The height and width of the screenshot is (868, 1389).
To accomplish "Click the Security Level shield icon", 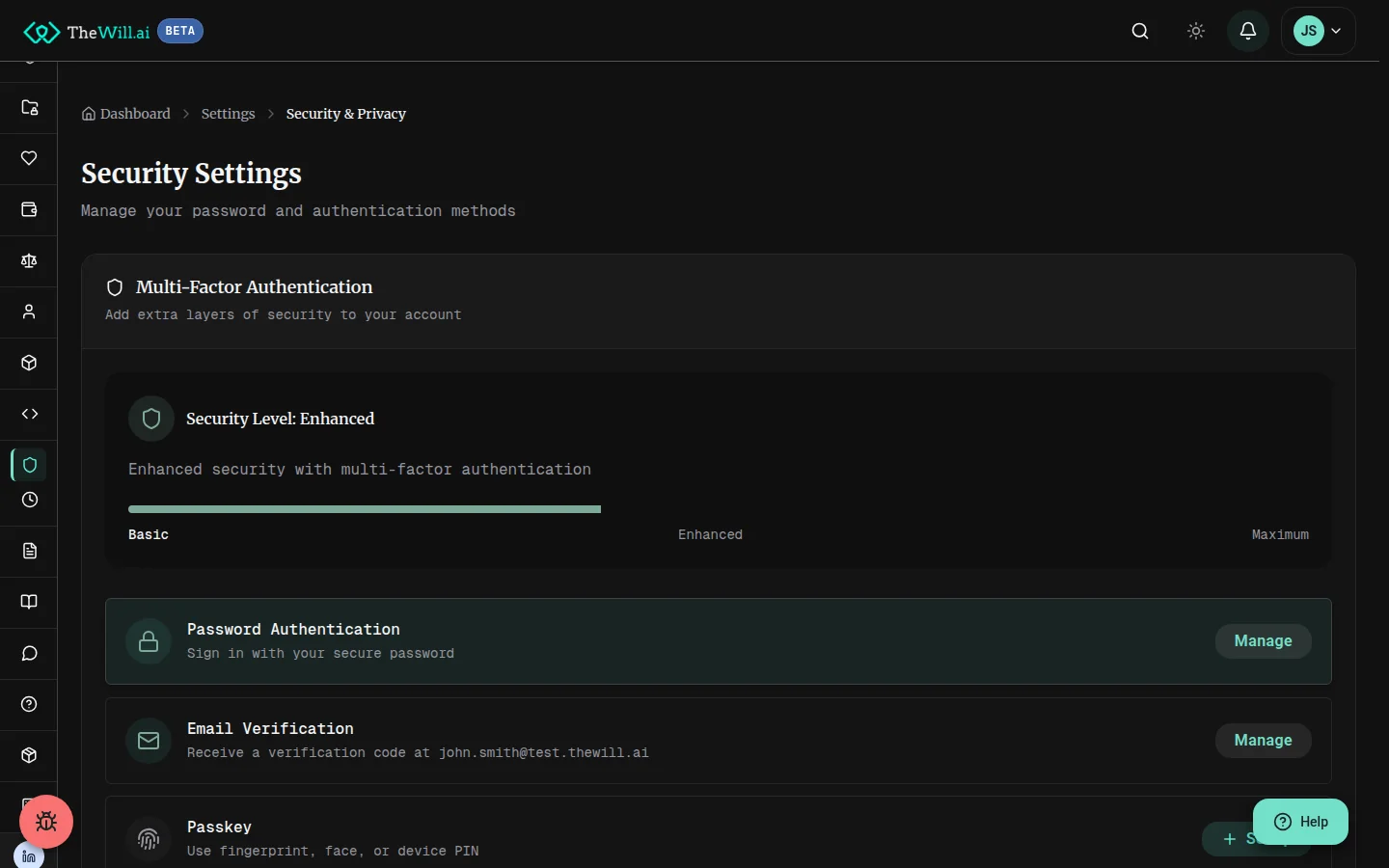I will (x=151, y=419).
